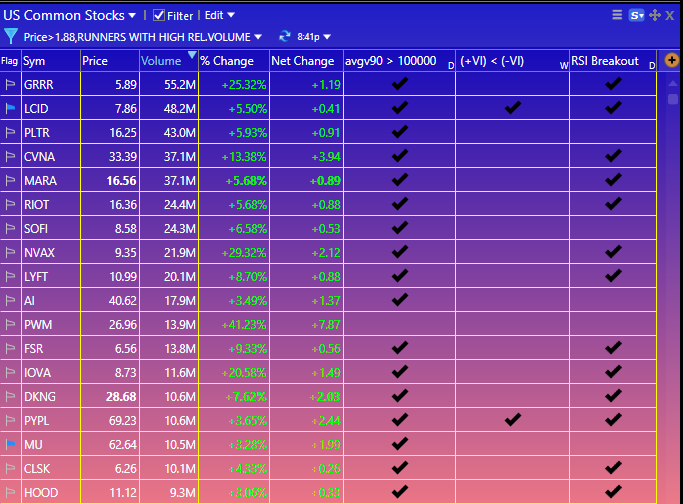Toggle the flag for CLSK
Screen dimensions: 683x504
(x=10, y=469)
